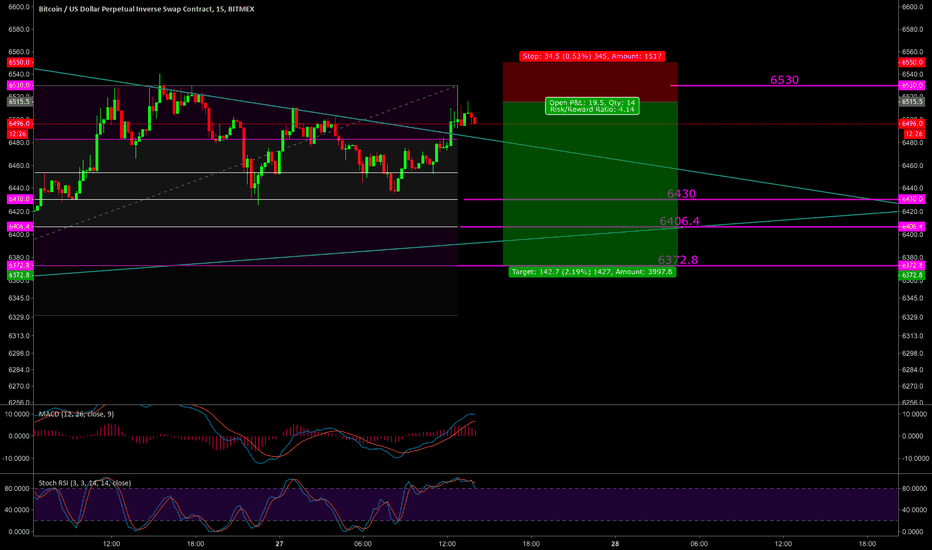Image resolution: width=932 pixels, height=550 pixels.
Task: Click the magenta 6406.4 tag on the left price scale
Action: (20, 227)
